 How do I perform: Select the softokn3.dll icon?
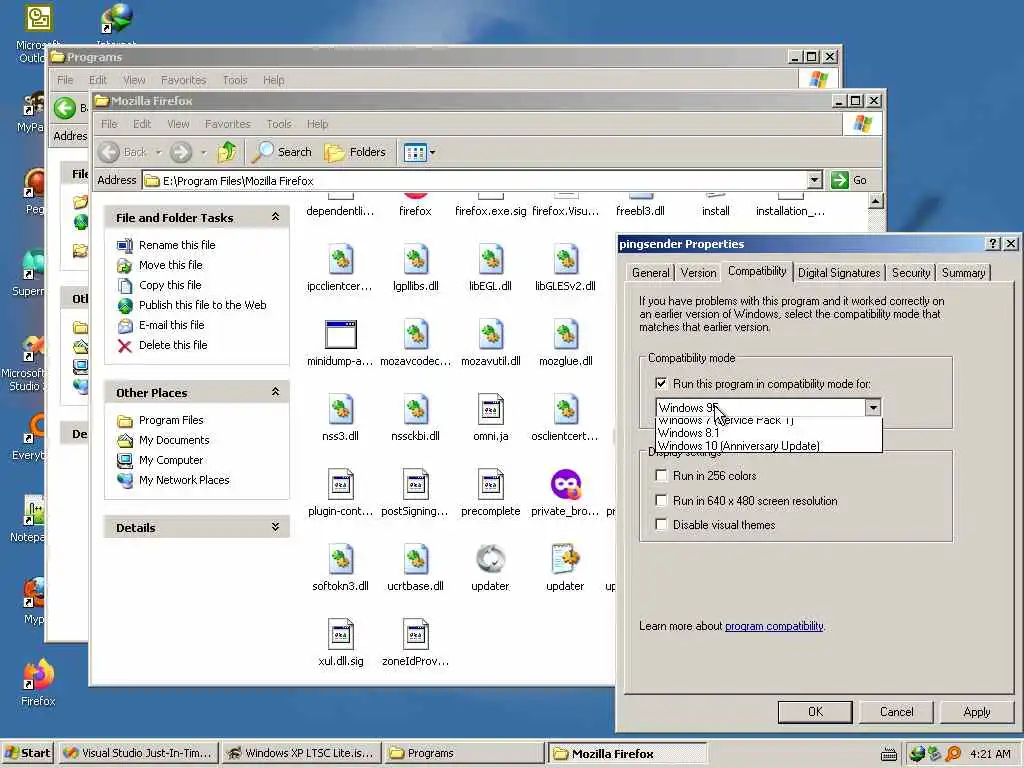(x=340, y=560)
